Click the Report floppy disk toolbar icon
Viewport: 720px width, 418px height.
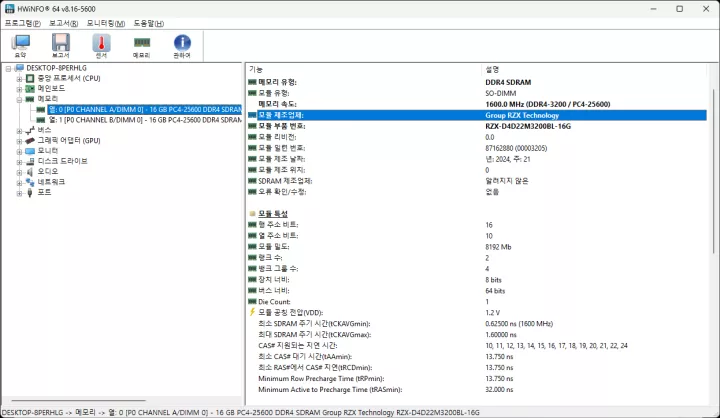click(x=61, y=45)
